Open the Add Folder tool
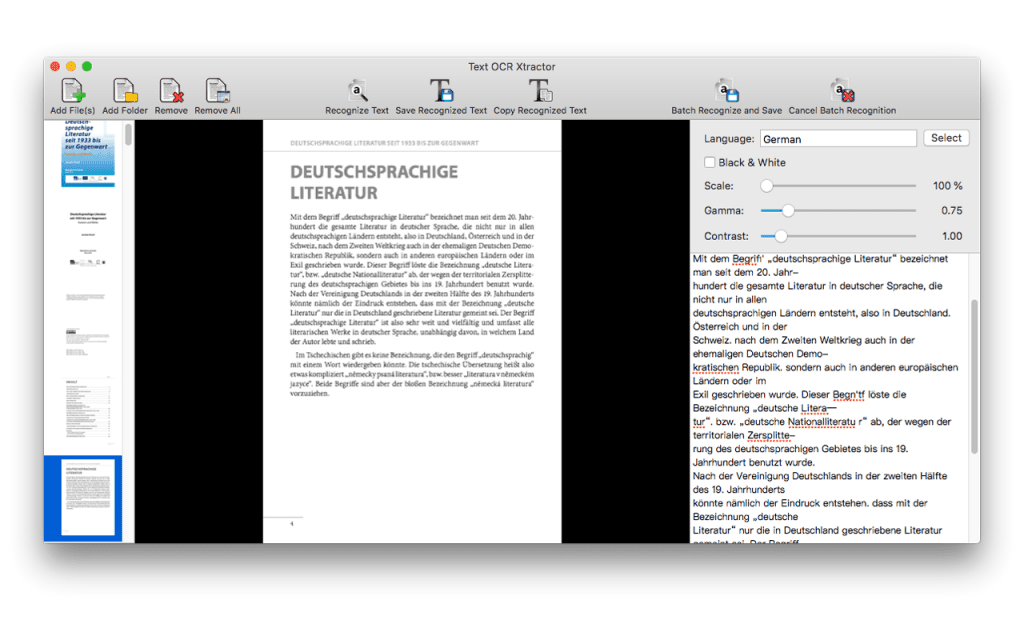The image size is (1024, 640). click(124, 92)
